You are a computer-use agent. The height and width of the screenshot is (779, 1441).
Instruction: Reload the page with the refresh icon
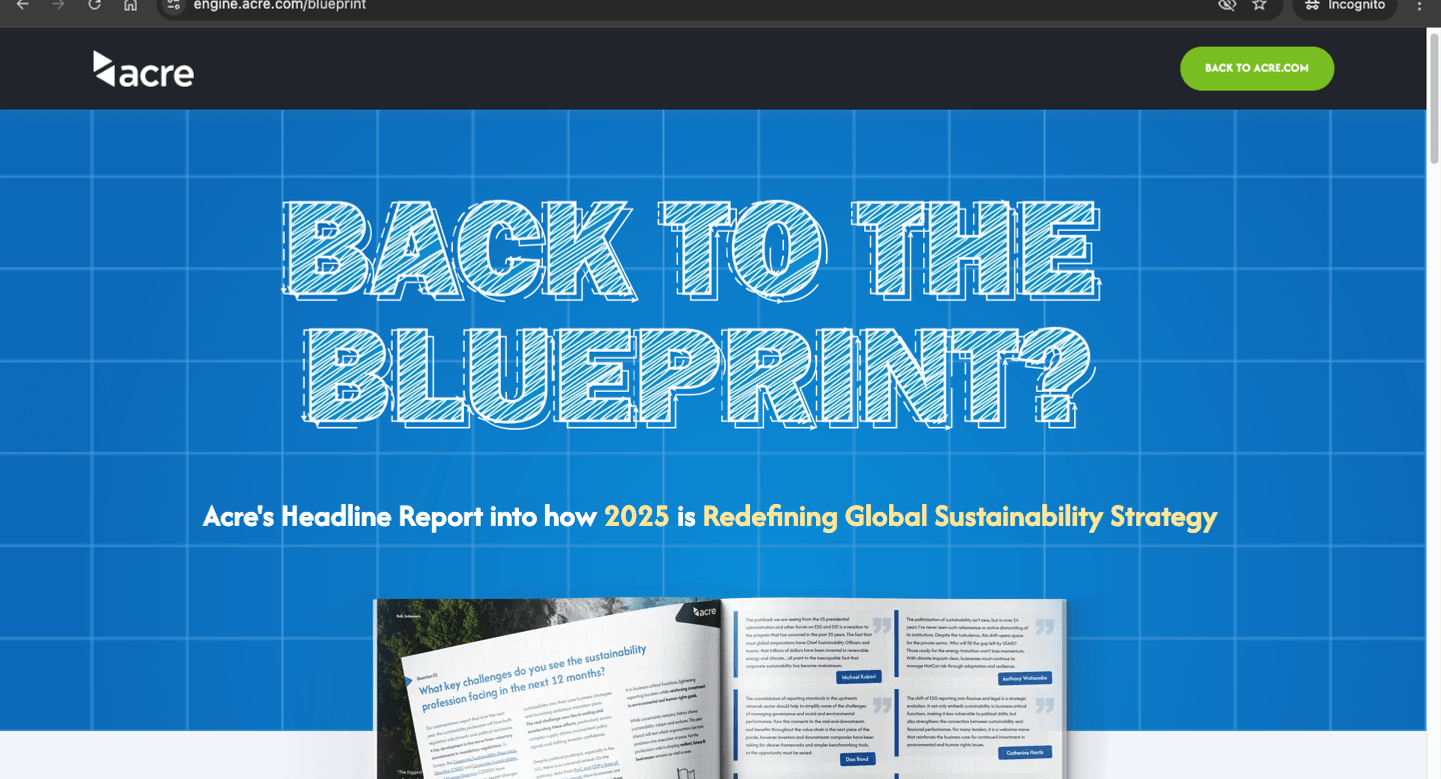(x=94, y=5)
